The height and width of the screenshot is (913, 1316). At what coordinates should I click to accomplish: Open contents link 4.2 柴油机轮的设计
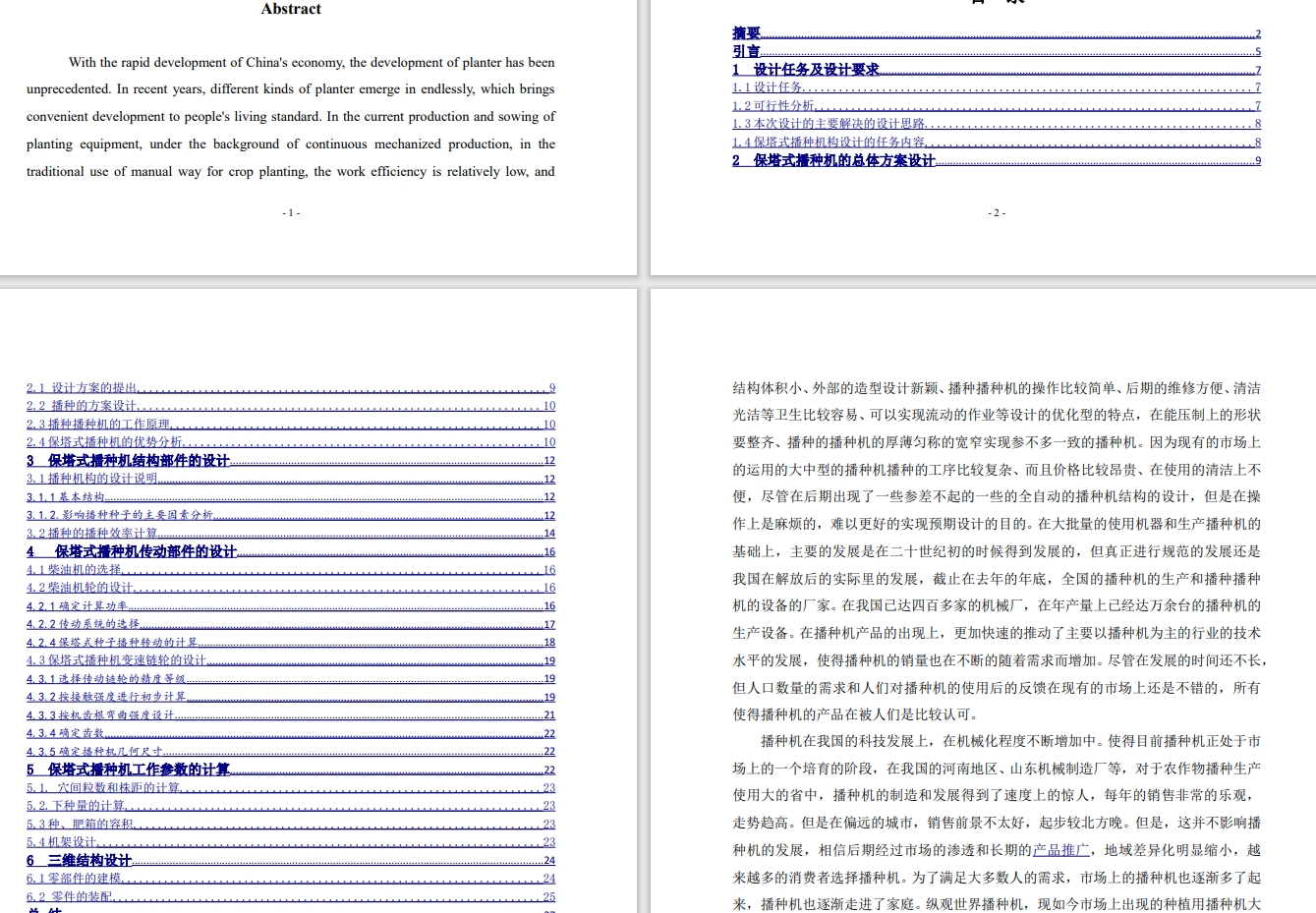pos(291,588)
